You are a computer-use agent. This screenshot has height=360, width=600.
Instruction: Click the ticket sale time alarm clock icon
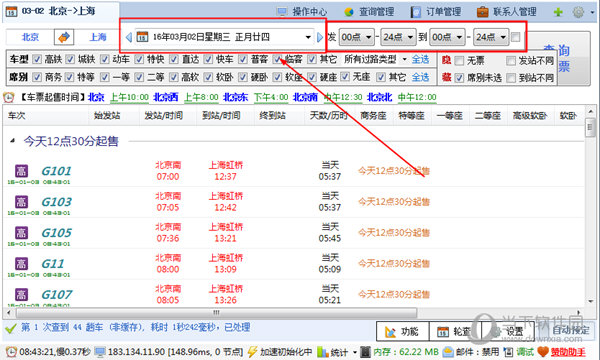pos(8,97)
